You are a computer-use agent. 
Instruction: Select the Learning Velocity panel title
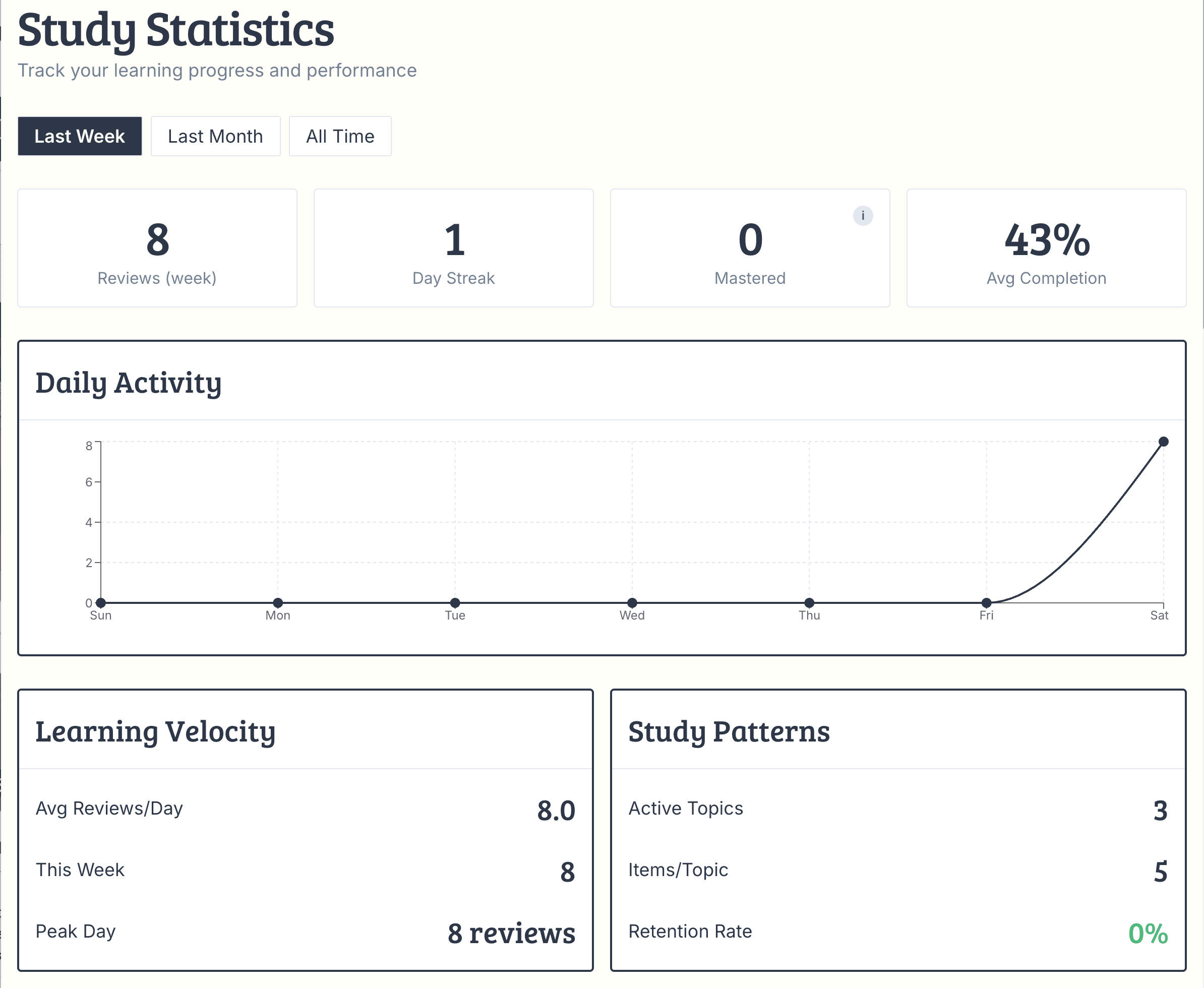tap(155, 732)
